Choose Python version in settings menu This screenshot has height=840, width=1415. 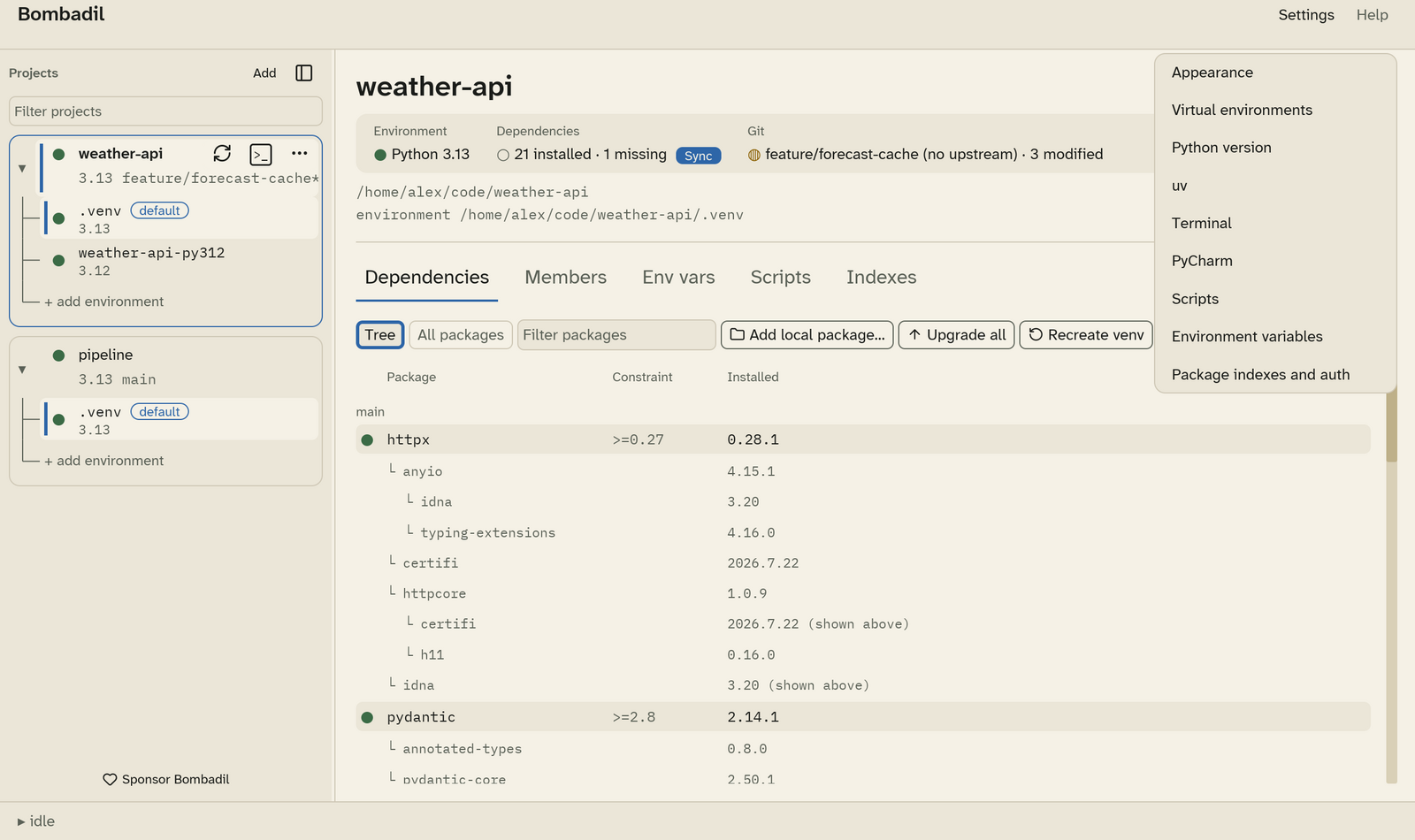[x=1275, y=148]
